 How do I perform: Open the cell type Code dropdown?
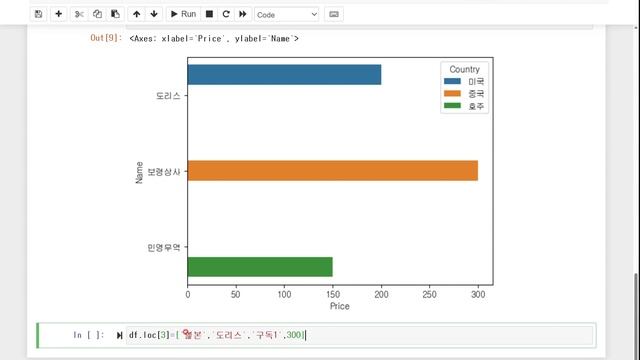[287, 15]
